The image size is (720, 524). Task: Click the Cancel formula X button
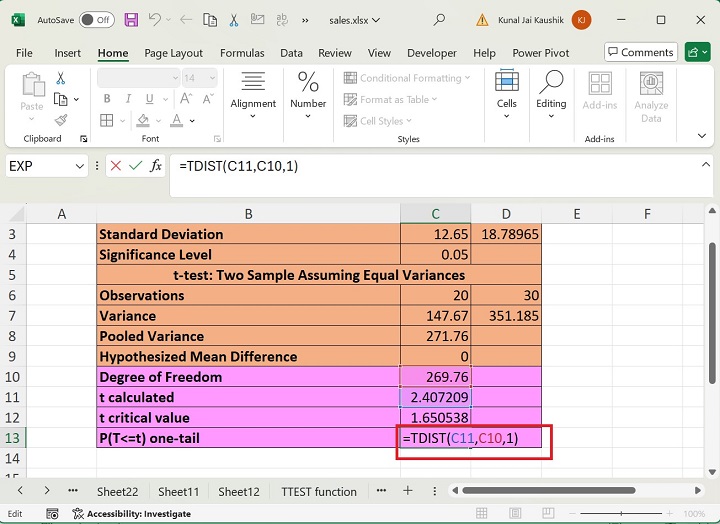pyautogui.click(x=116, y=166)
